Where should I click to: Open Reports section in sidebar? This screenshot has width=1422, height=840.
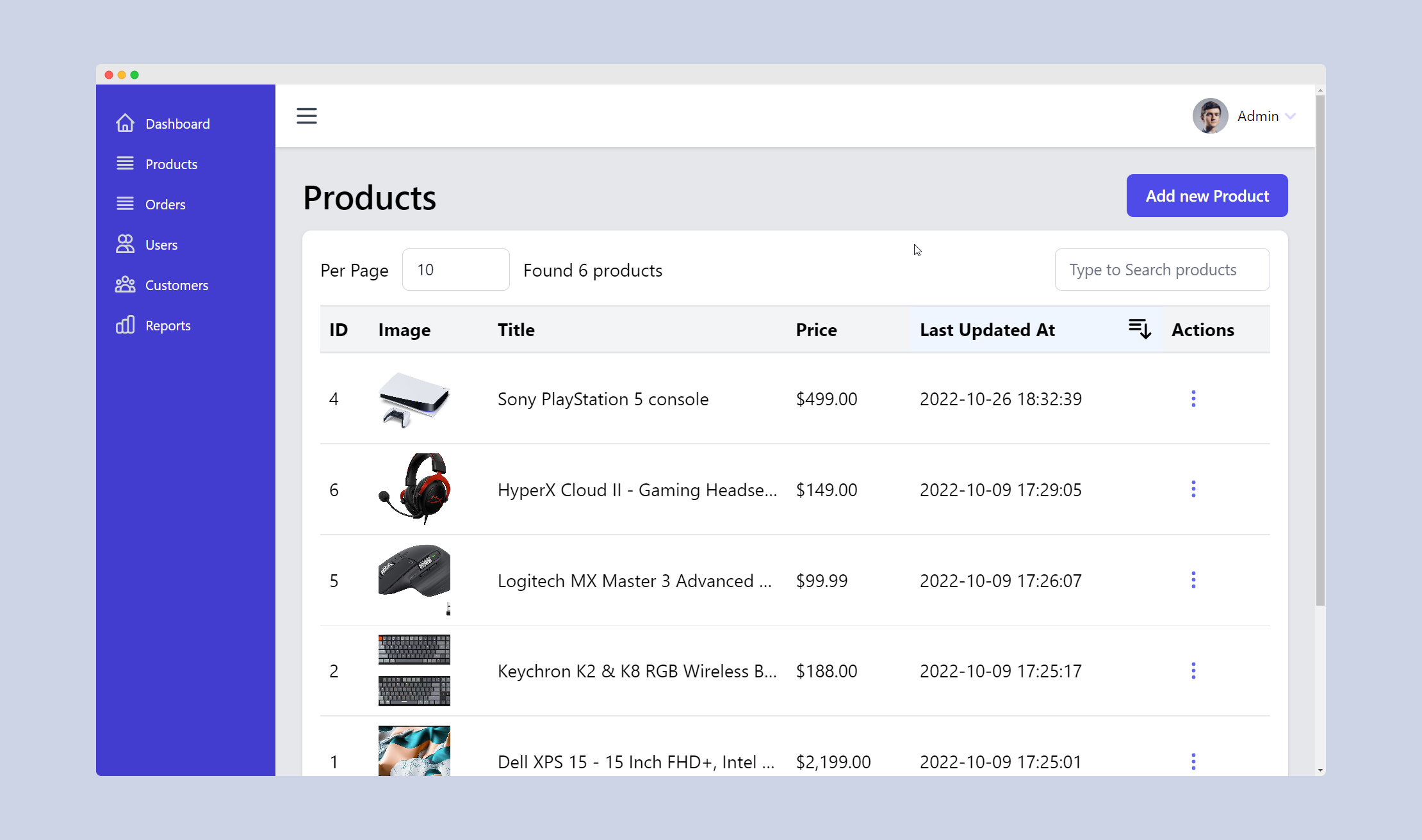[x=168, y=325]
